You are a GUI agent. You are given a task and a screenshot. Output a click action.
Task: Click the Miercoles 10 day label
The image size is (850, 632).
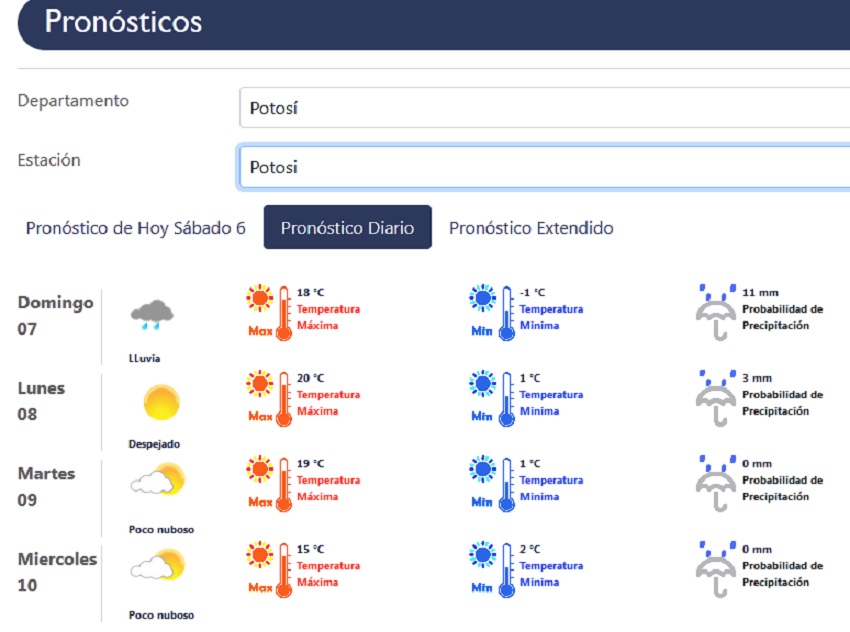57,572
